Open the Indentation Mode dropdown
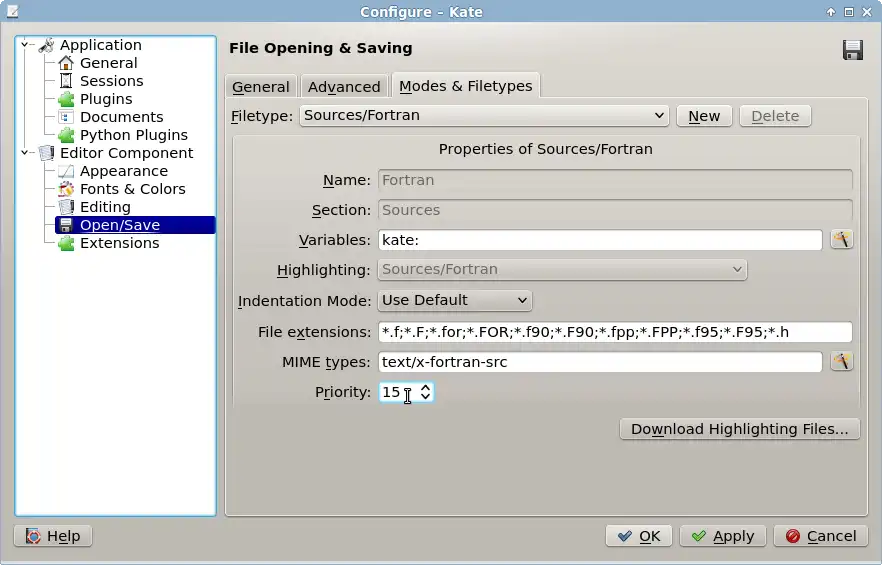The height and width of the screenshot is (565, 882). (x=454, y=301)
